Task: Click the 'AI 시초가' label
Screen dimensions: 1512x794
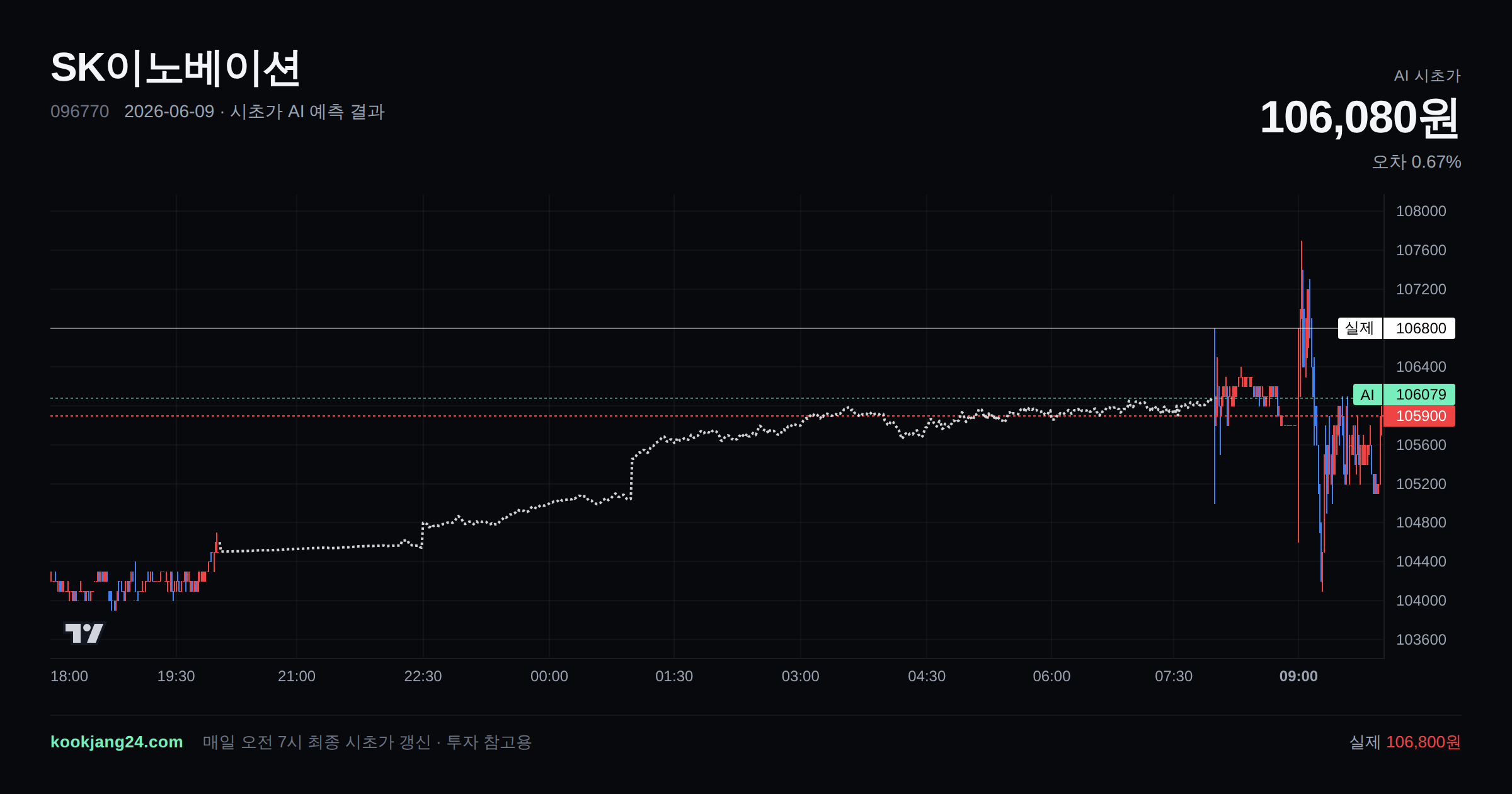Action: click(x=1427, y=76)
